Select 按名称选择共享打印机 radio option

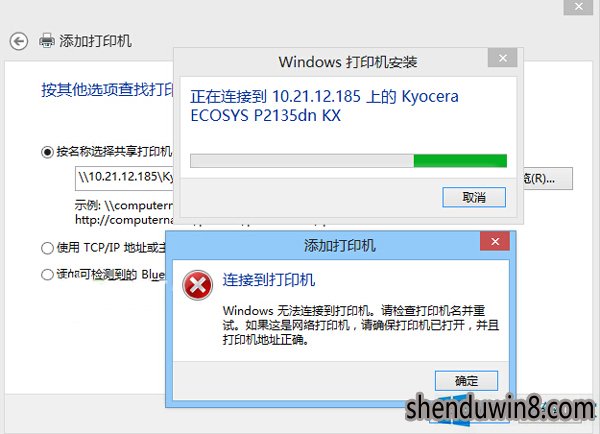pos(47,152)
